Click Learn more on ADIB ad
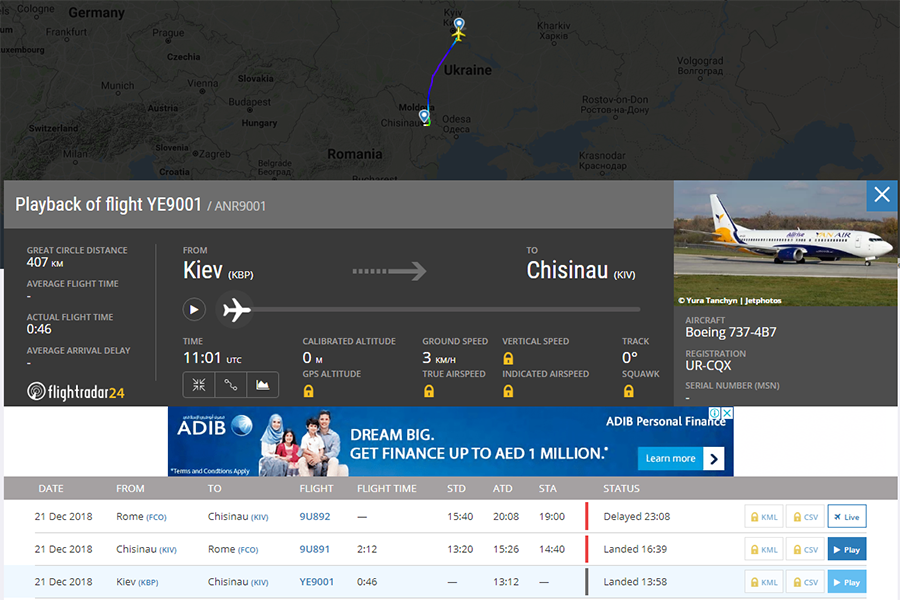Viewport: 900px width, 600px height. 679,459
